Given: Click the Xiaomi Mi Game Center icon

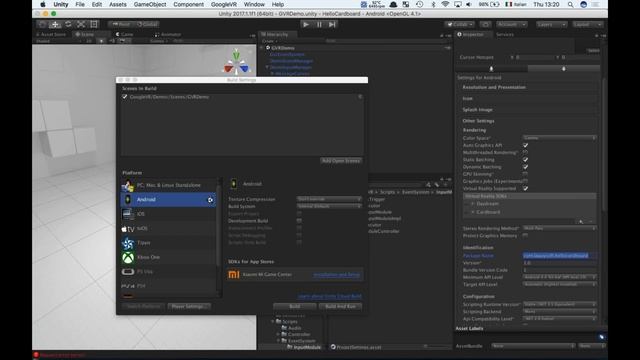Looking at the screenshot, I should pyautogui.click(x=234, y=274).
